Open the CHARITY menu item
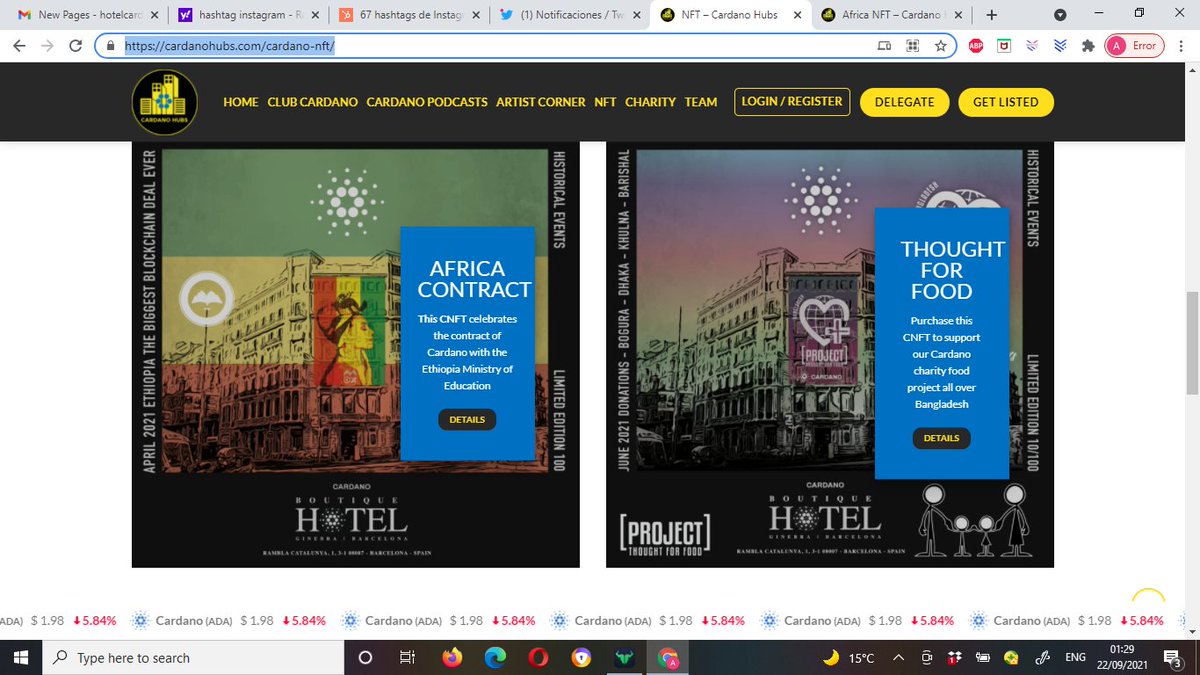The height and width of the screenshot is (675, 1200). pos(651,102)
